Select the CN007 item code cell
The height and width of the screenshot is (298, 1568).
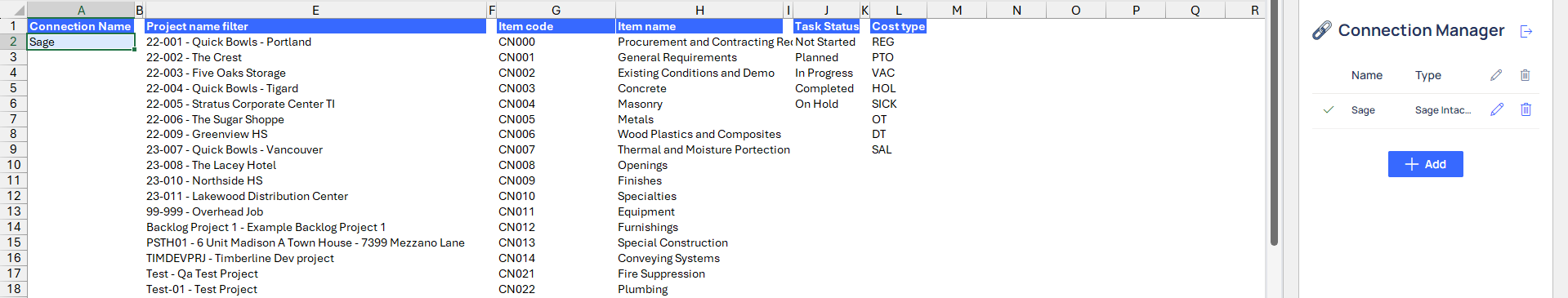(x=556, y=149)
